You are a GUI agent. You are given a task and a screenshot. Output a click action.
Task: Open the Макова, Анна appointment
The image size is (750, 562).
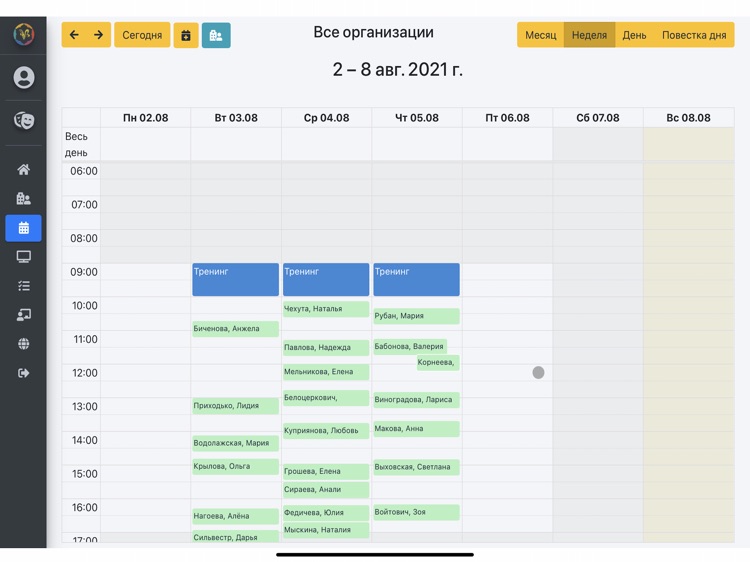coord(417,429)
